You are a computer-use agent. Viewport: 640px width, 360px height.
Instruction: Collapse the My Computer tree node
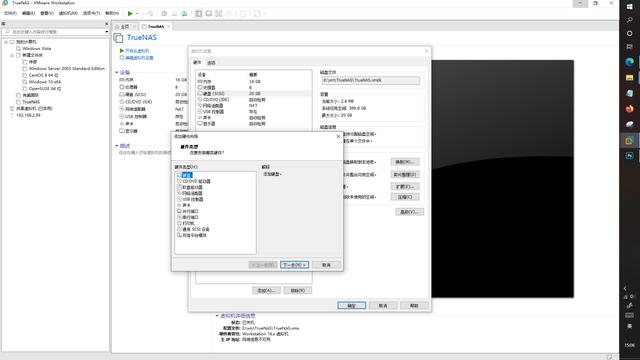point(6,42)
